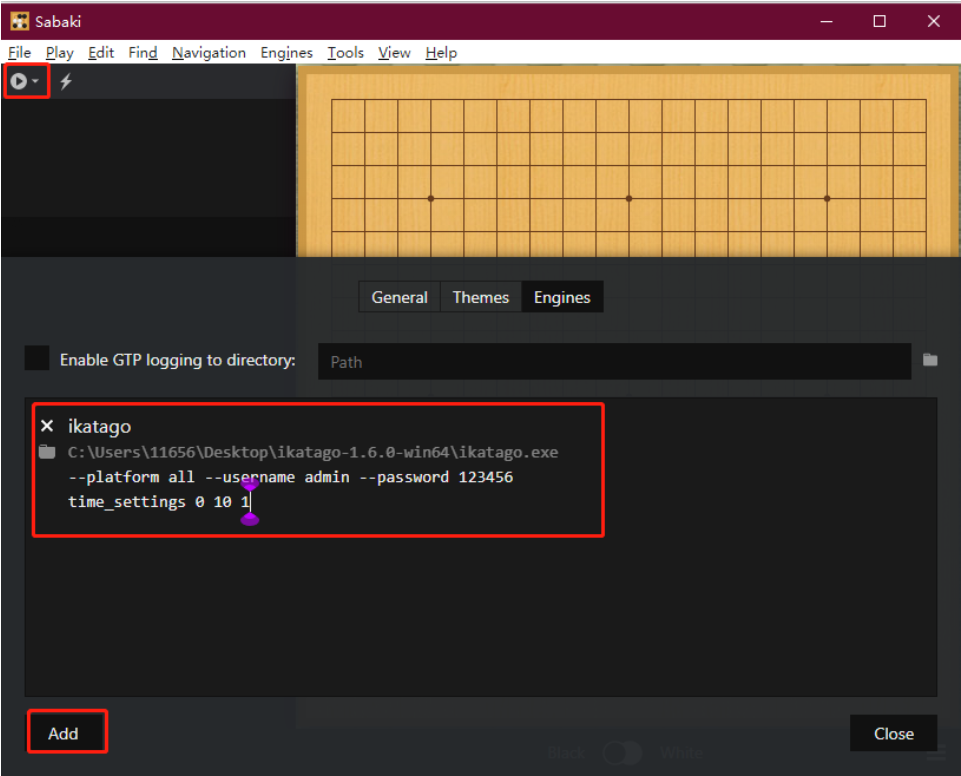Open GTP log directory folder browser icon
The height and width of the screenshot is (776, 961).
click(x=930, y=360)
